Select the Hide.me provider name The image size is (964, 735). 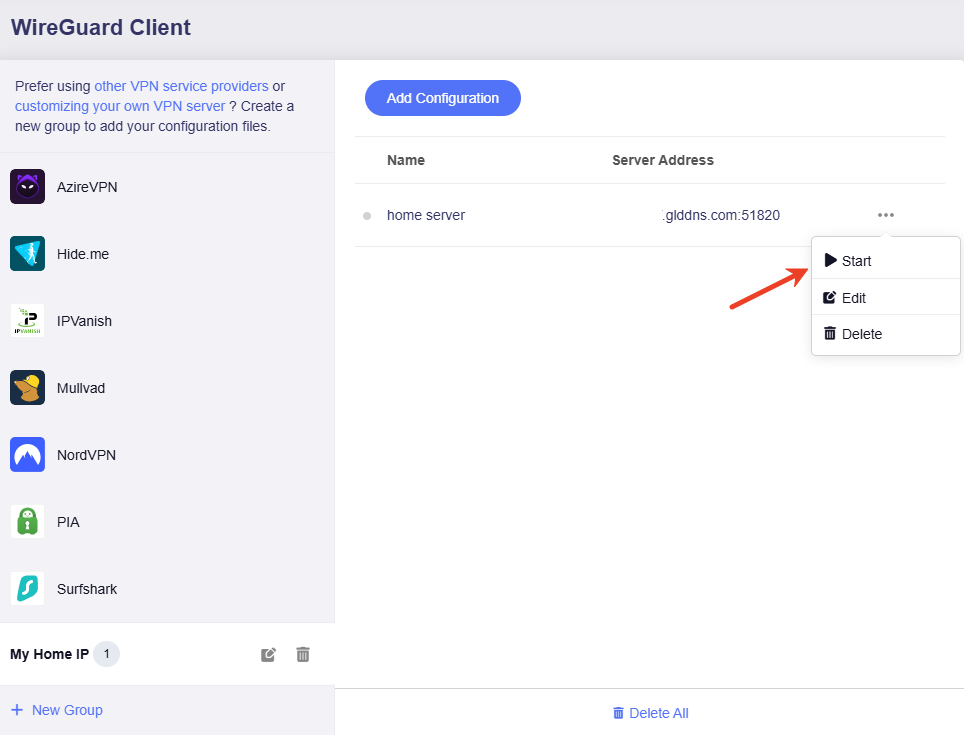83,254
